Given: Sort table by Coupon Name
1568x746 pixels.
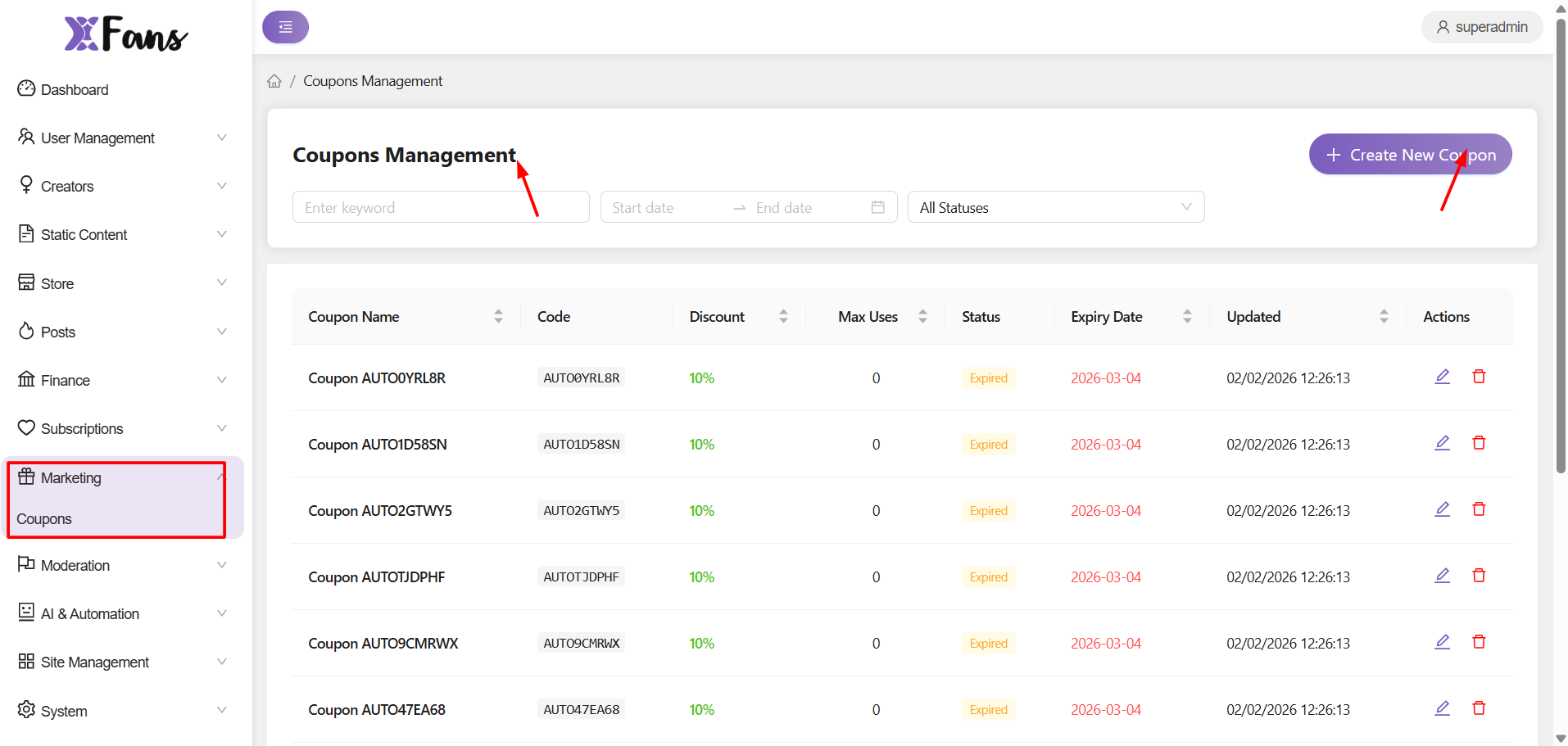Looking at the screenshot, I should tap(498, 317).
